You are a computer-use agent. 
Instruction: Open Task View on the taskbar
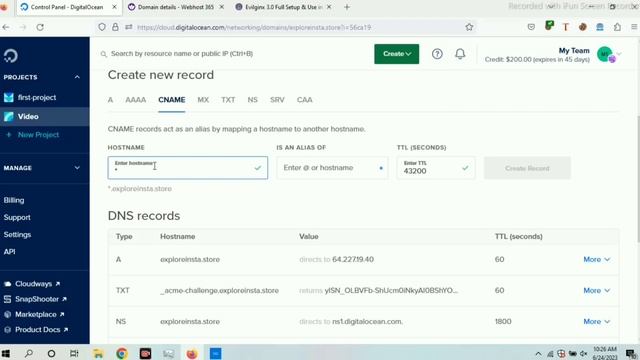coord(74,353)
